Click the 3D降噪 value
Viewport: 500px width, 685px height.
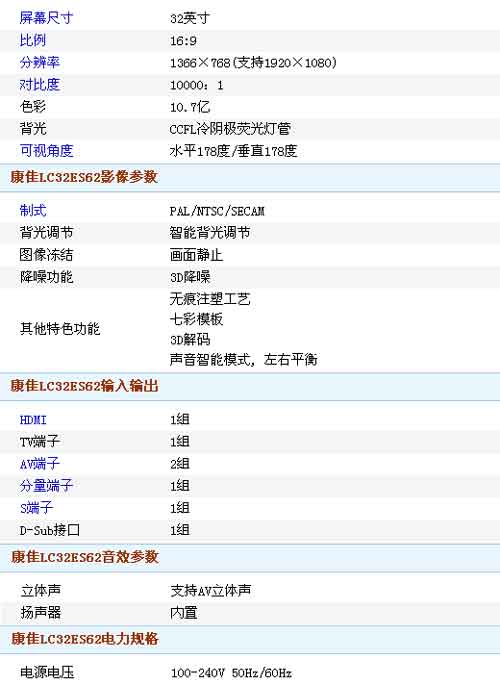pyautogui.click(x=190, y=277)
